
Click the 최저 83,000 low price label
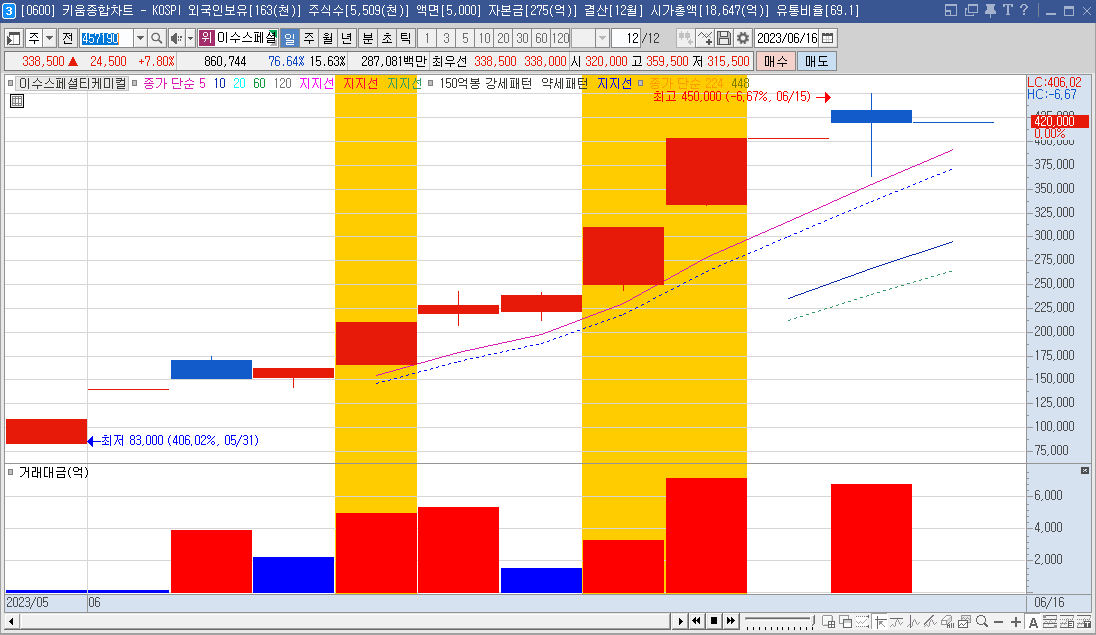[180, 441]
